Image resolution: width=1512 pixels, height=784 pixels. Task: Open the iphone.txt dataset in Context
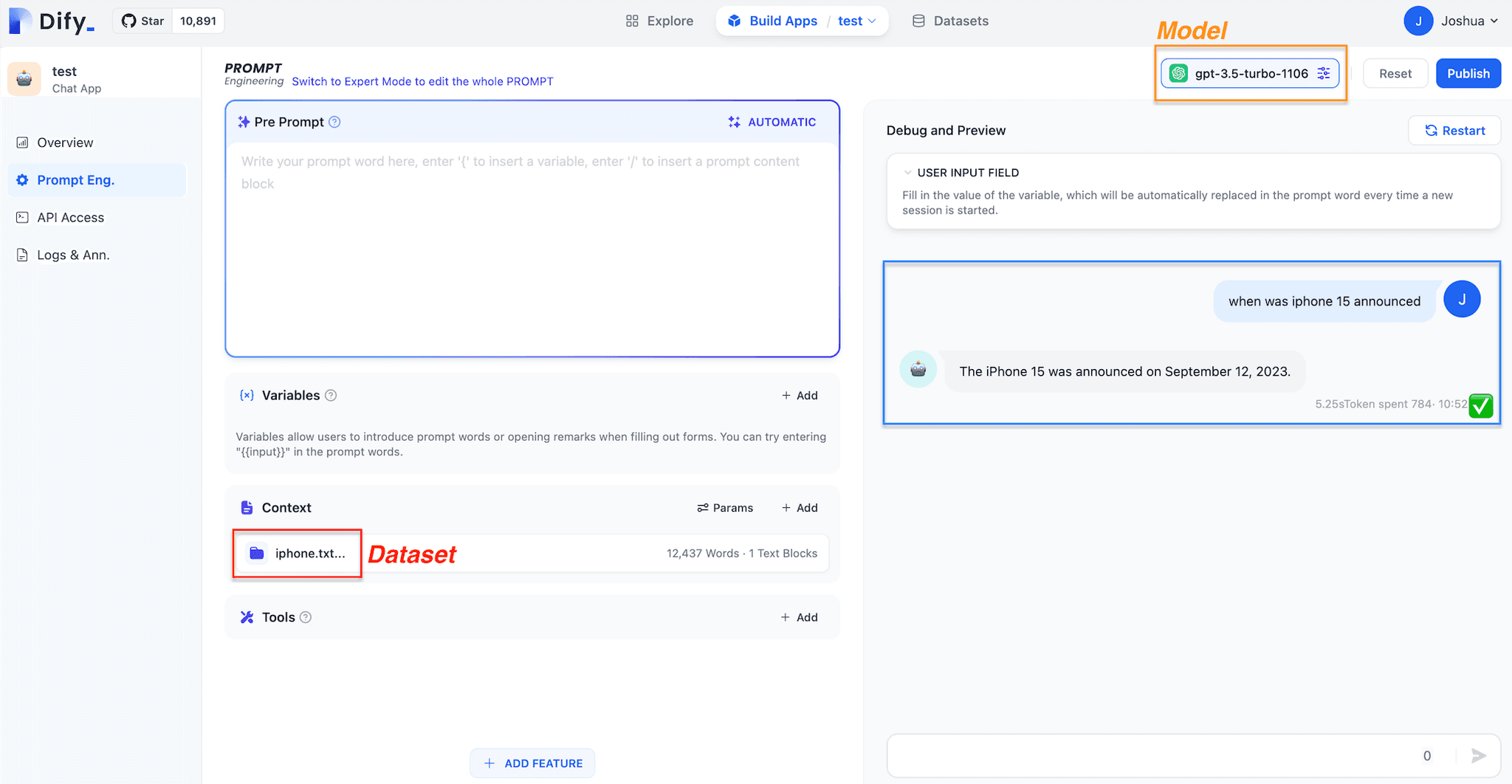point(297,553)
